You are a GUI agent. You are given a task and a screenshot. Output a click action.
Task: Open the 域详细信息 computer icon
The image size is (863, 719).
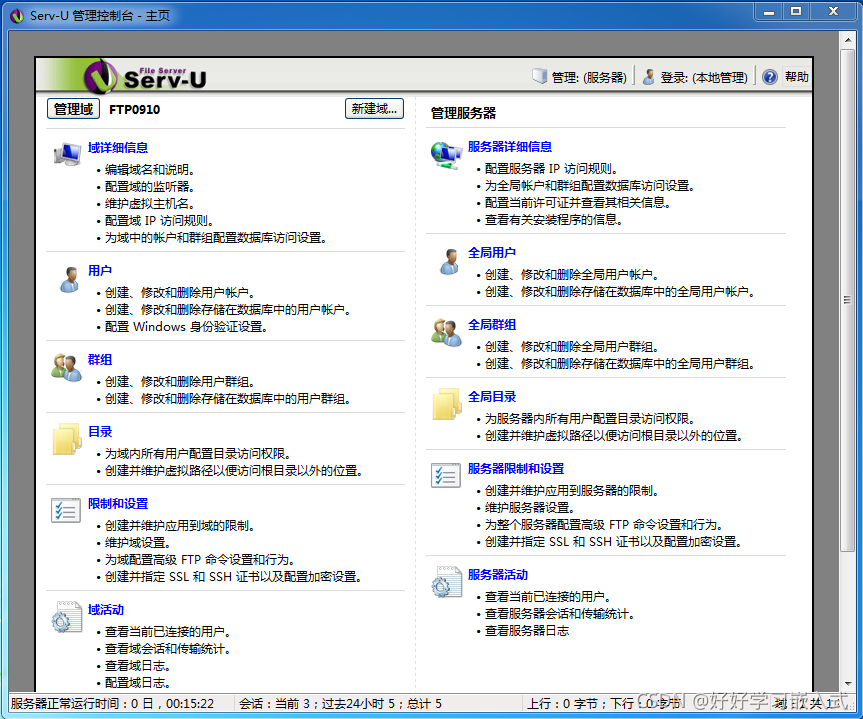pos(66,154)
